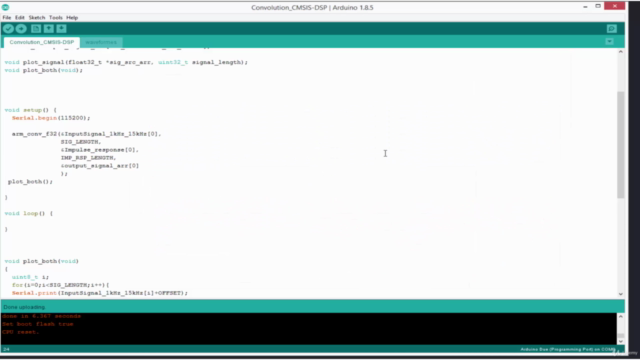The image size is (640, 360).
Task: Open the Help menu
Action: 72,18
